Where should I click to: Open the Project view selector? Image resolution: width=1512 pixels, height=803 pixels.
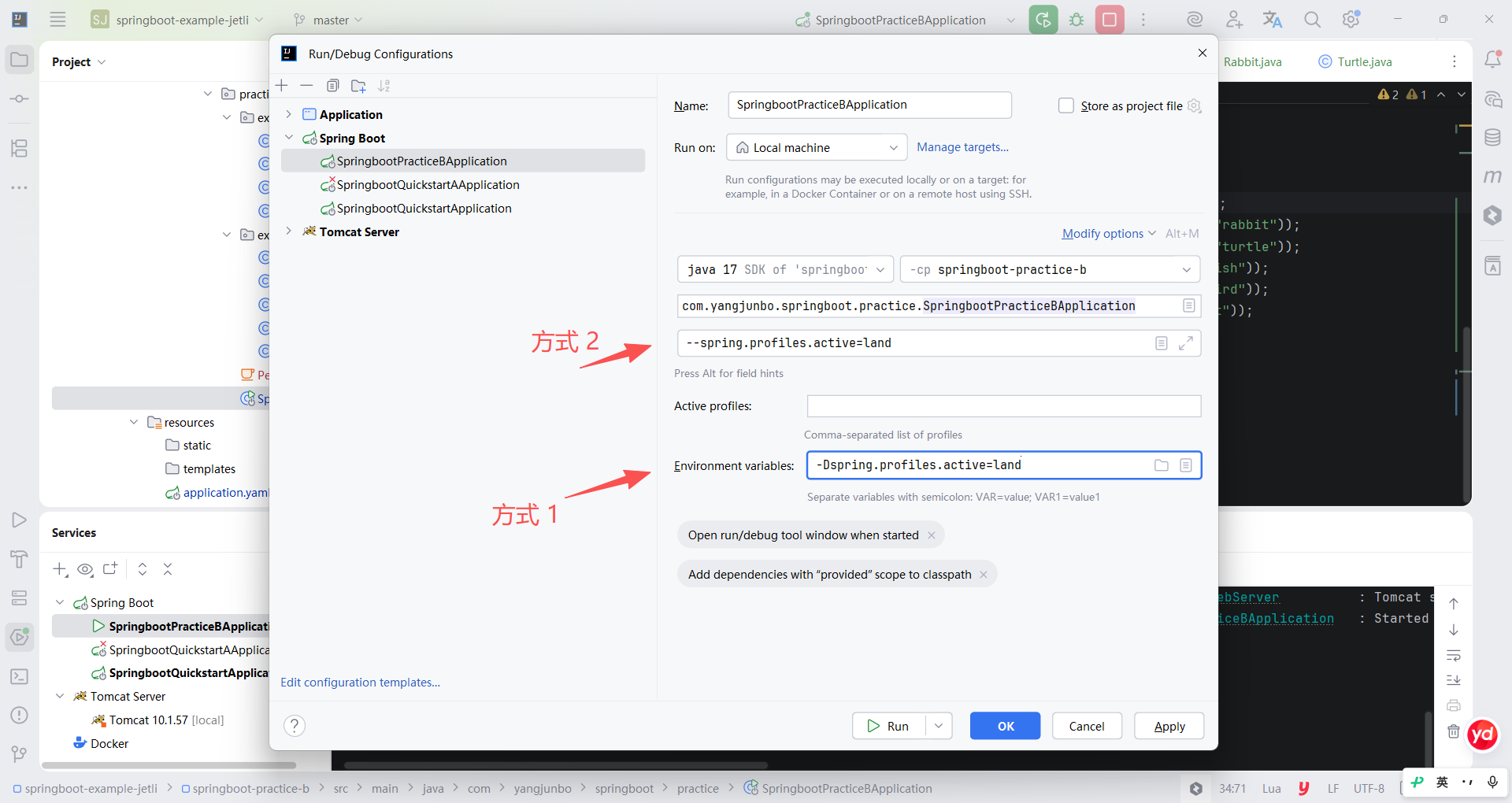[x=79, y=61]
